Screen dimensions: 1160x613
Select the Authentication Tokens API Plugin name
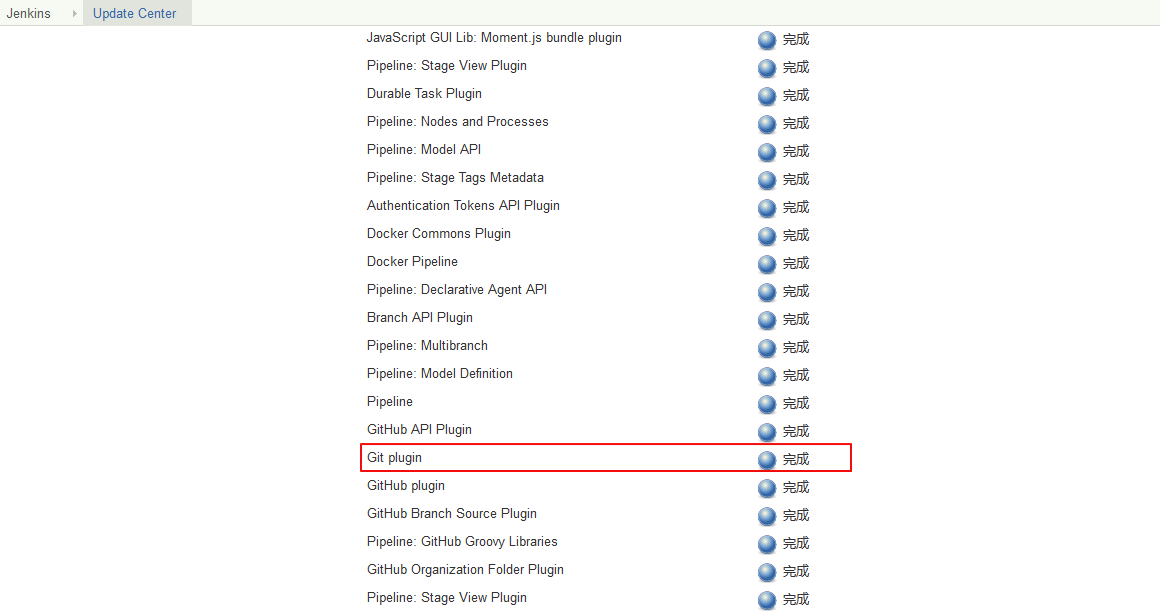[463, 206]
